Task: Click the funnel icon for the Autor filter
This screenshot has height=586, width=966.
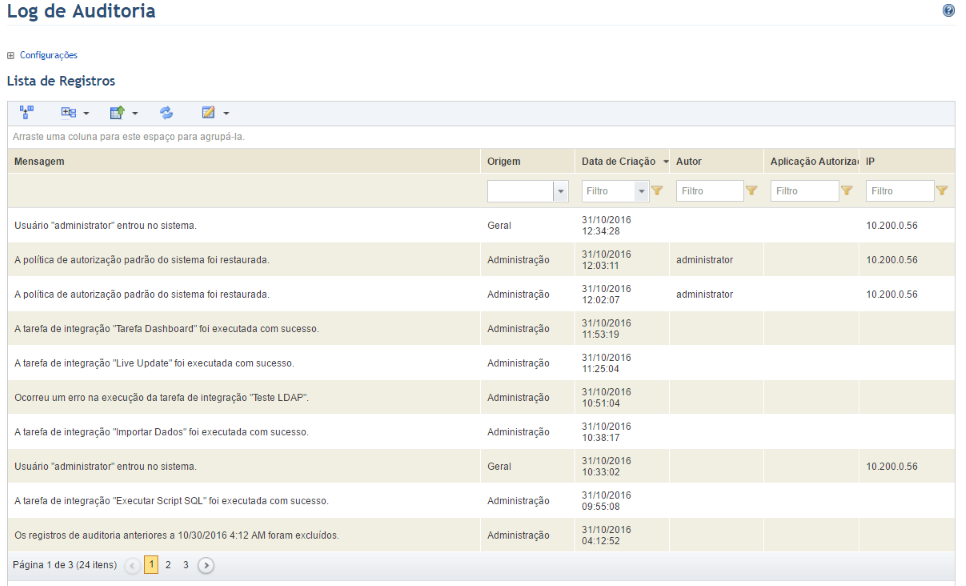Action: 752,190
